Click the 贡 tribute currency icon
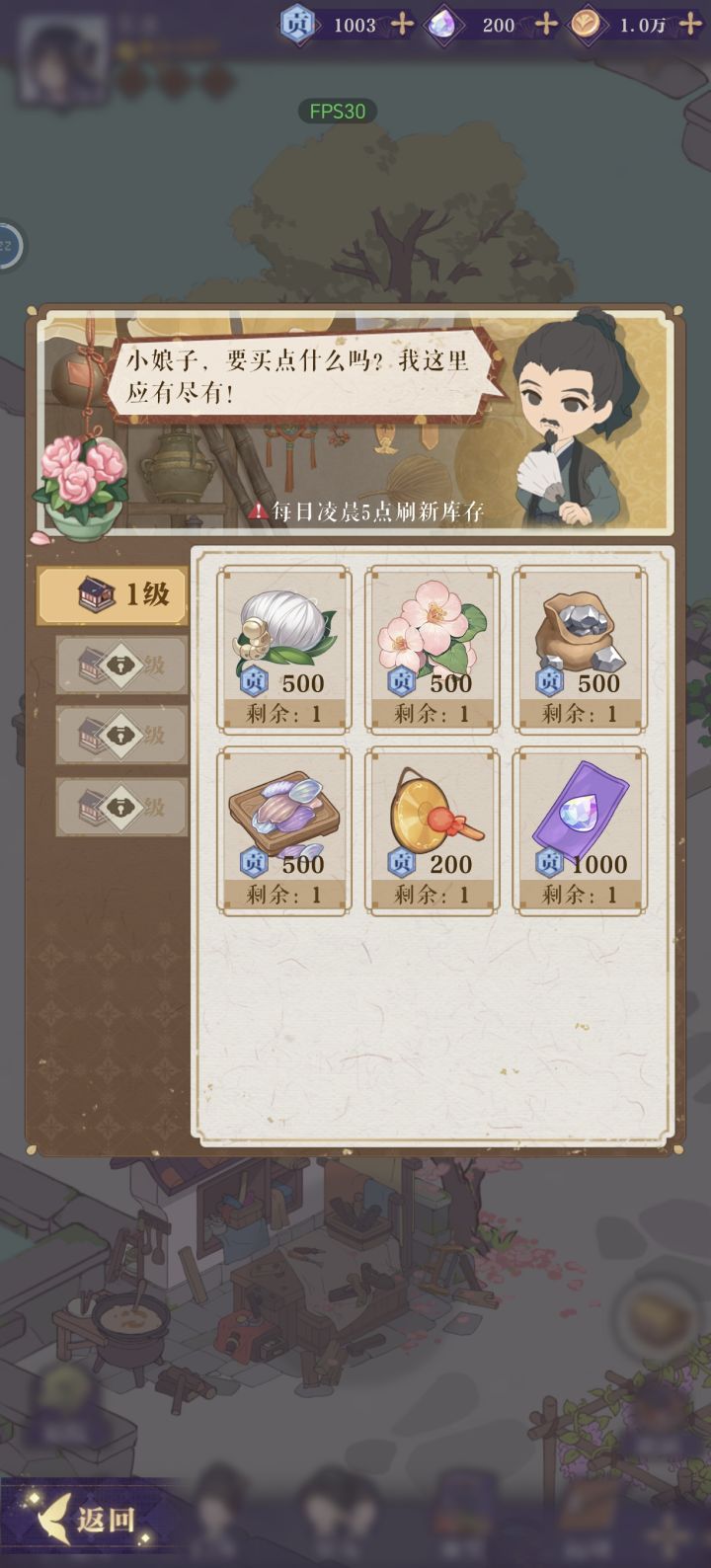The image size is (711, 1568). pos(298,25)
